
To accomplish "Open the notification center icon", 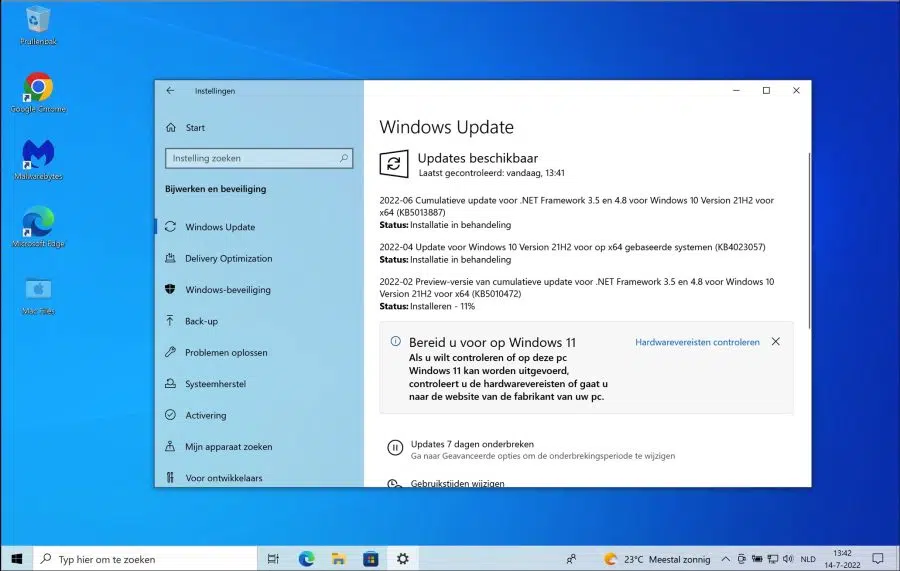I will tap(878, 558).
